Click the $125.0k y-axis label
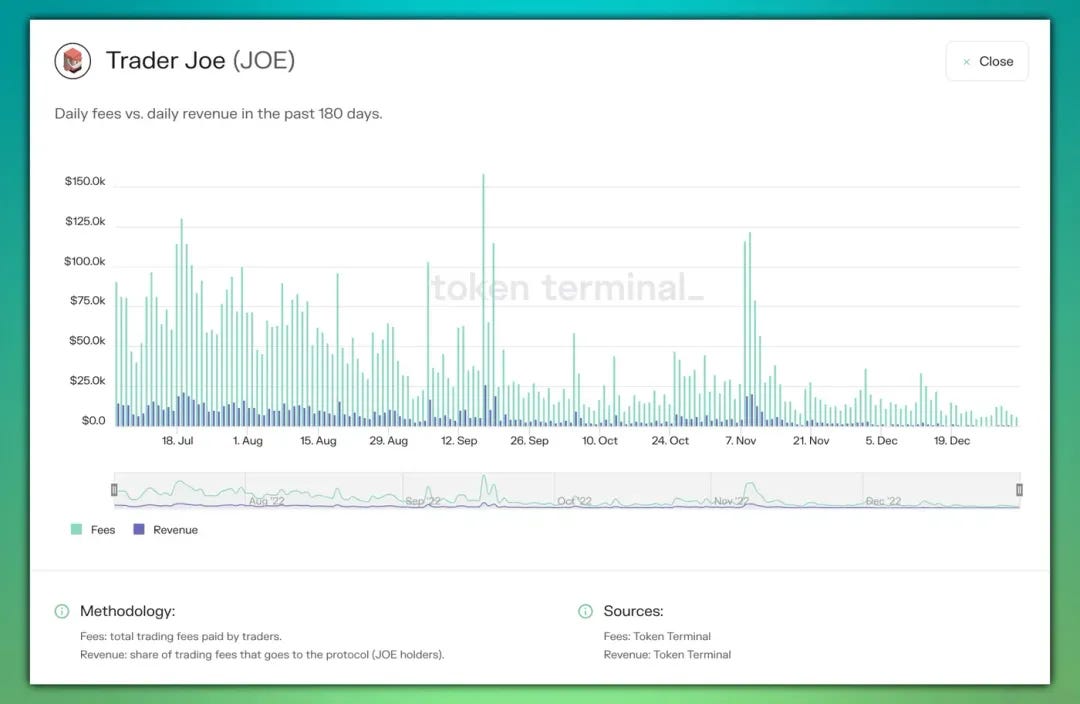1080x704 pixels. pyautogui.click(x=85, y=221)
